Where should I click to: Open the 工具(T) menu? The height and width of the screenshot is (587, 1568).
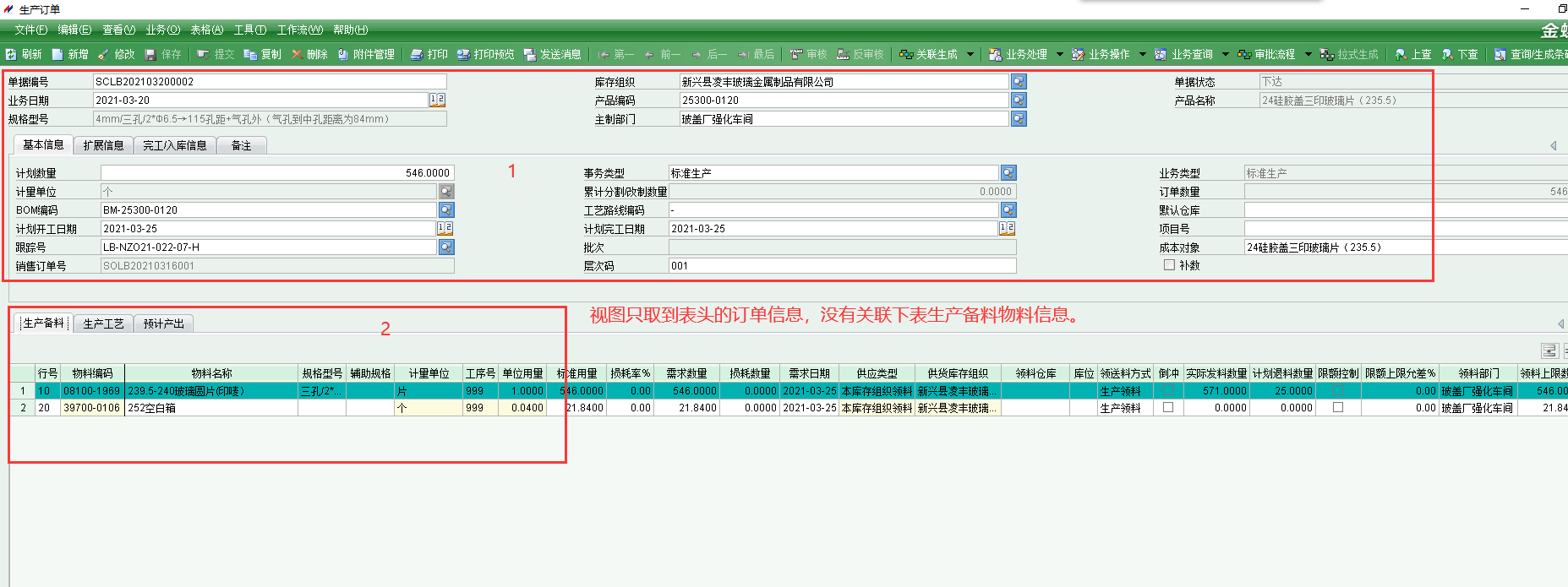click(x=249, y=30)
